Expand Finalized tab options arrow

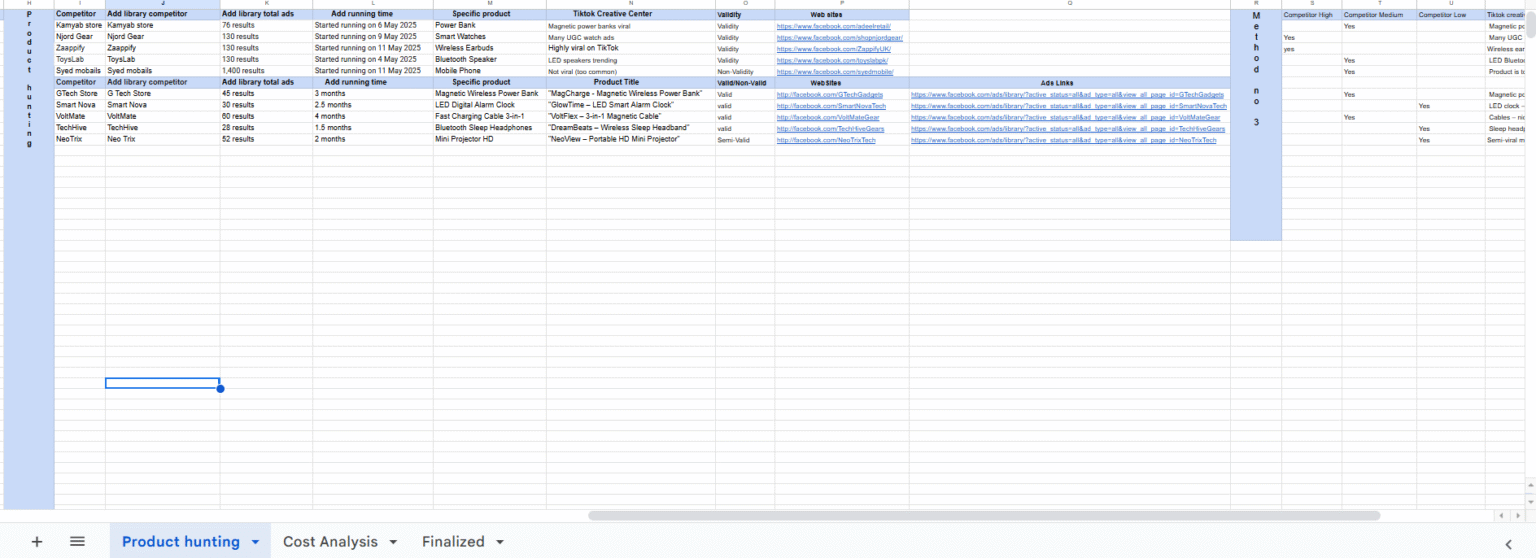(x=500, y=542)
